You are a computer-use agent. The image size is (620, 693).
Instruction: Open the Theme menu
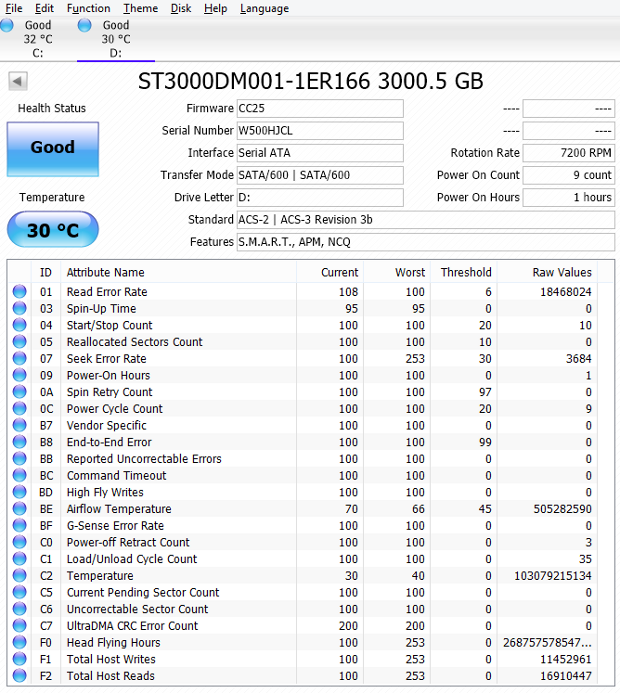tap(140, 8)
